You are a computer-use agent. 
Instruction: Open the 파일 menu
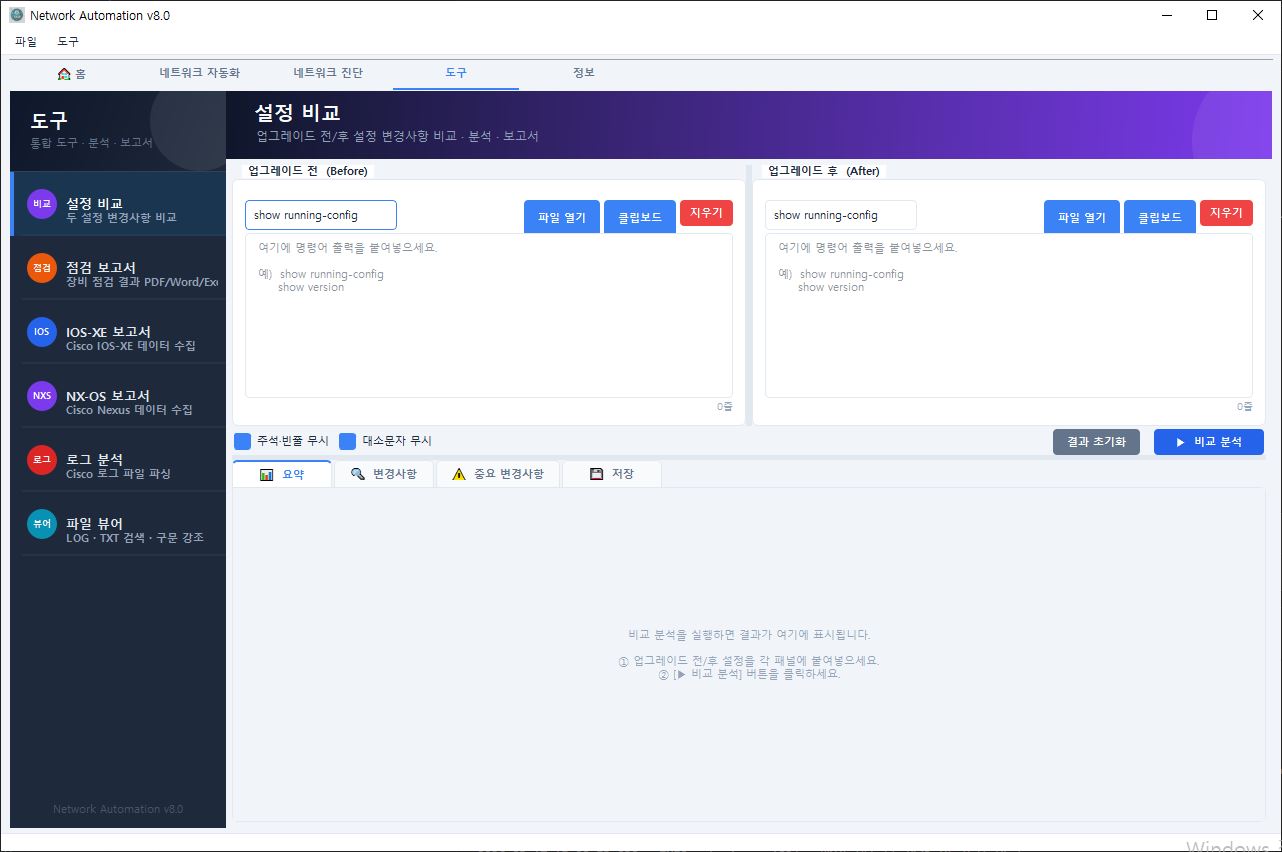[26, 41]
